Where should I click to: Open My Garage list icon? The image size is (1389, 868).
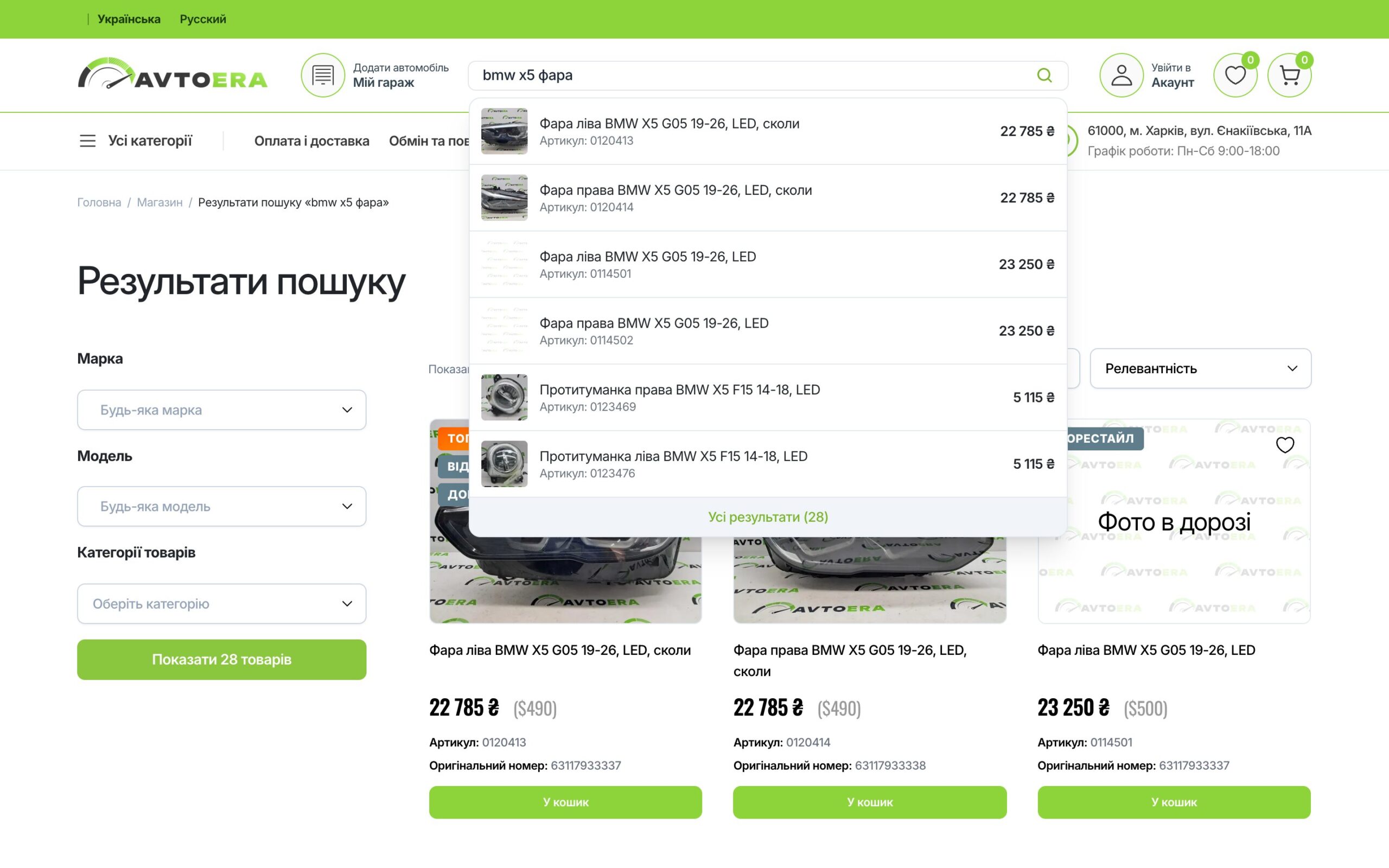tap(323, 75)
